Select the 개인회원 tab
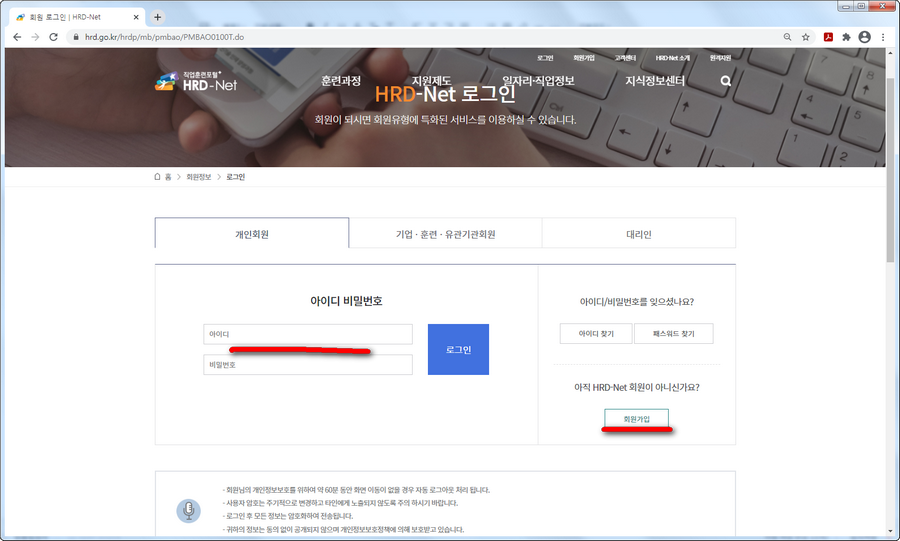 (x=252, y=233)
